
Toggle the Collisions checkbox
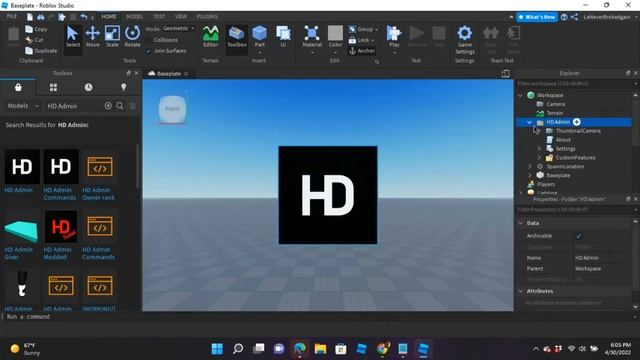coord(149,40)
